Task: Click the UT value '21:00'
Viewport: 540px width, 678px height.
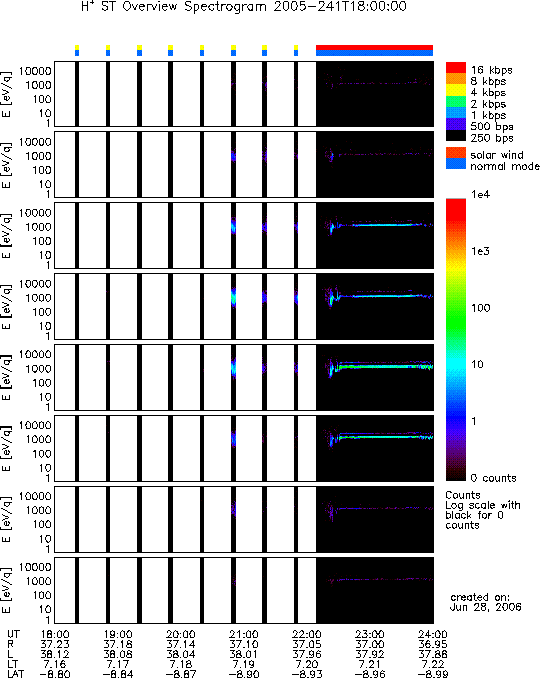Action: pos(243,634)
